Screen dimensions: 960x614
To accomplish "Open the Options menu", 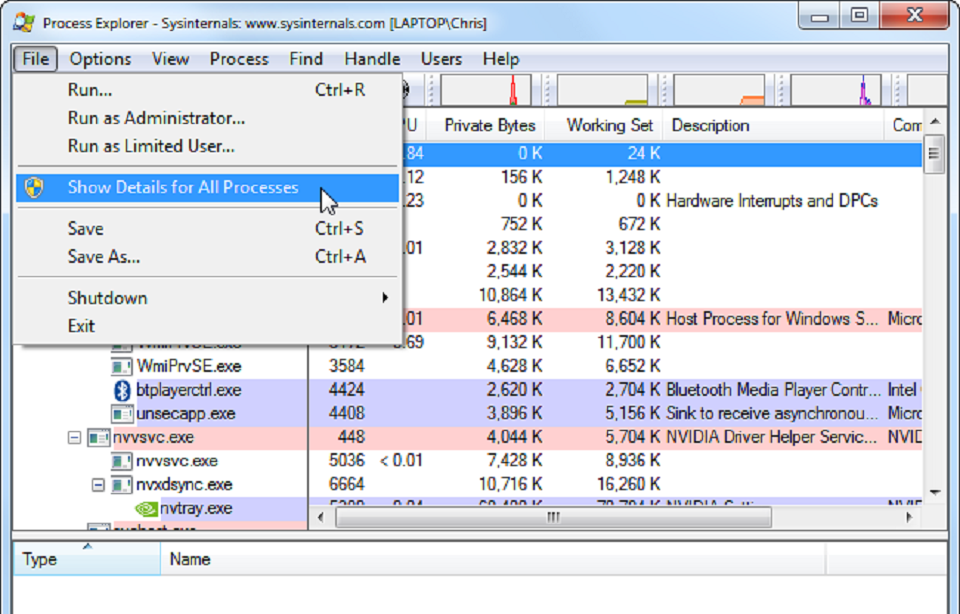I will click(100, 59).
